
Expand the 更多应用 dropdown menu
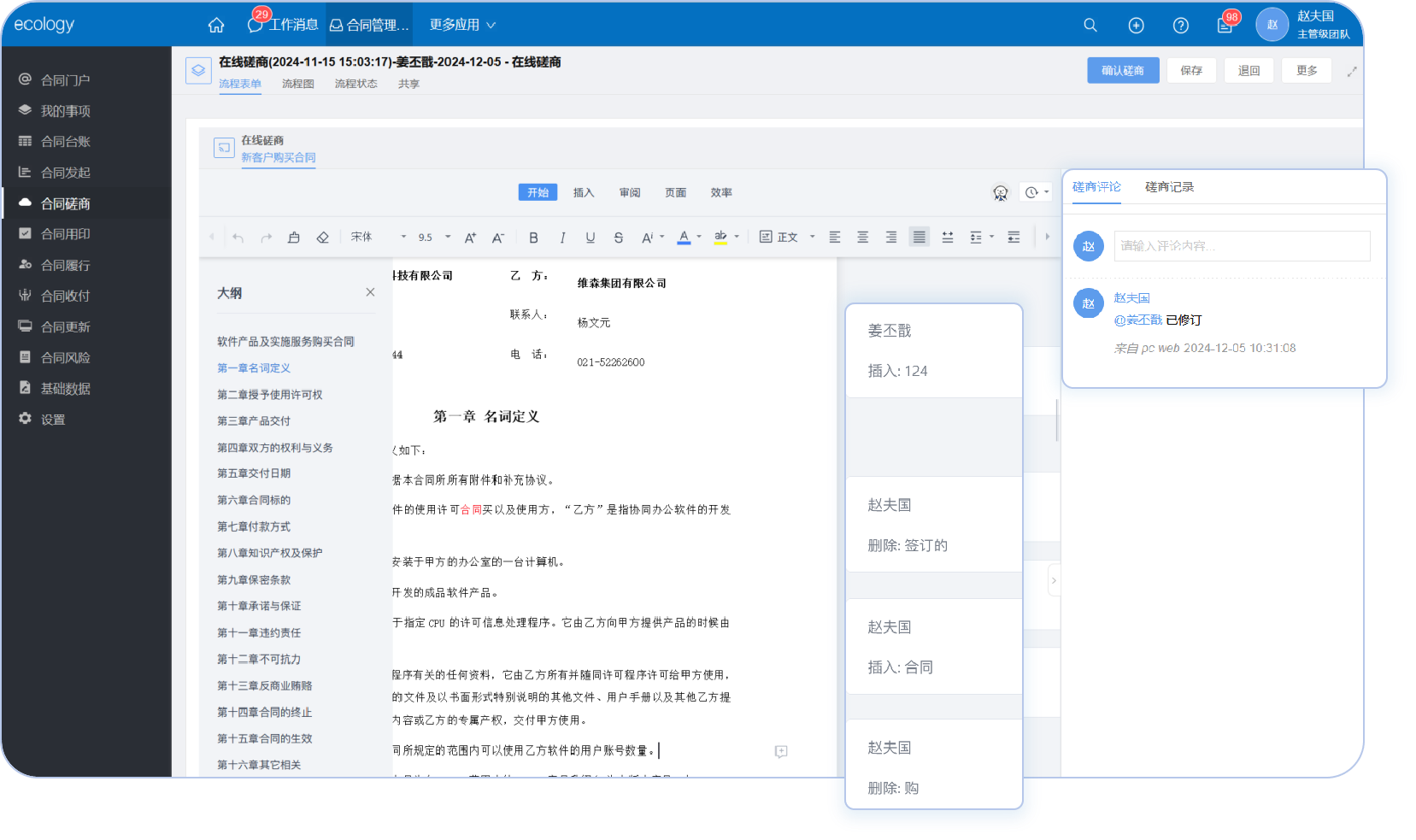point(462,25)
